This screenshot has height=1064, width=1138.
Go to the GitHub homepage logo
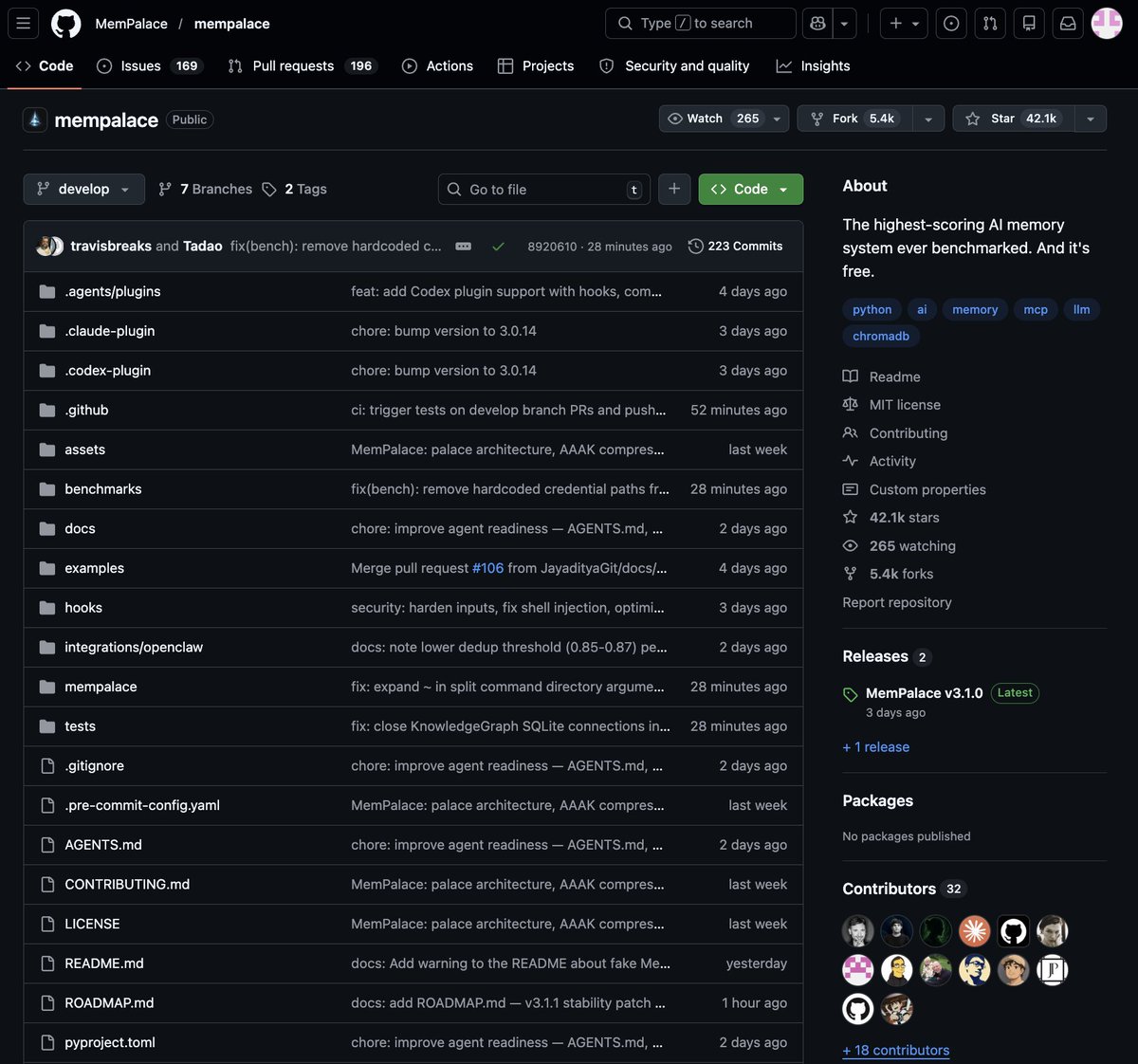[65, 24]
